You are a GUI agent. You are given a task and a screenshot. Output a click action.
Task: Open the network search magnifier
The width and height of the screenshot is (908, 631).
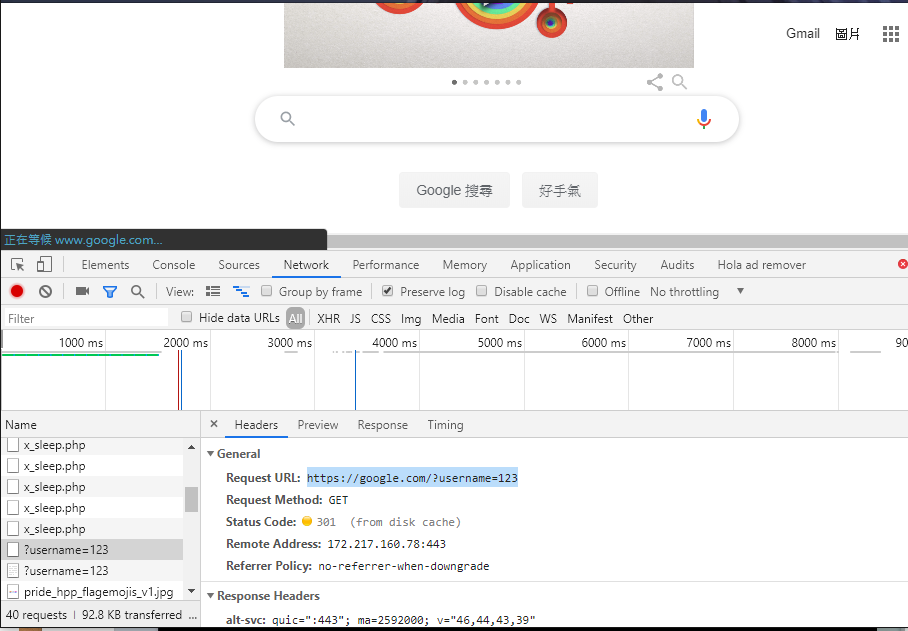(x=137, y=292)
